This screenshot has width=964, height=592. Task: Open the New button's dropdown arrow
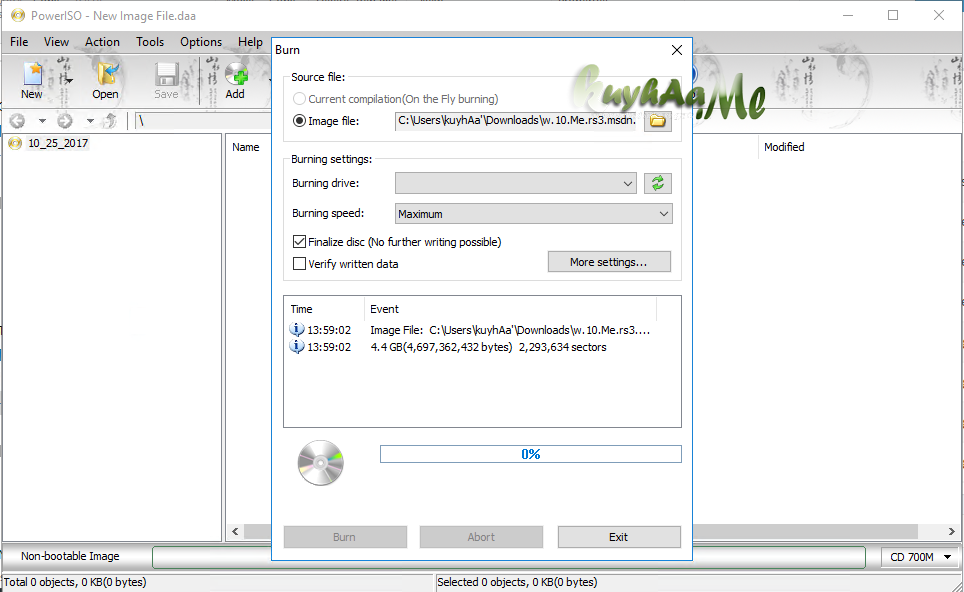(69, 81)
